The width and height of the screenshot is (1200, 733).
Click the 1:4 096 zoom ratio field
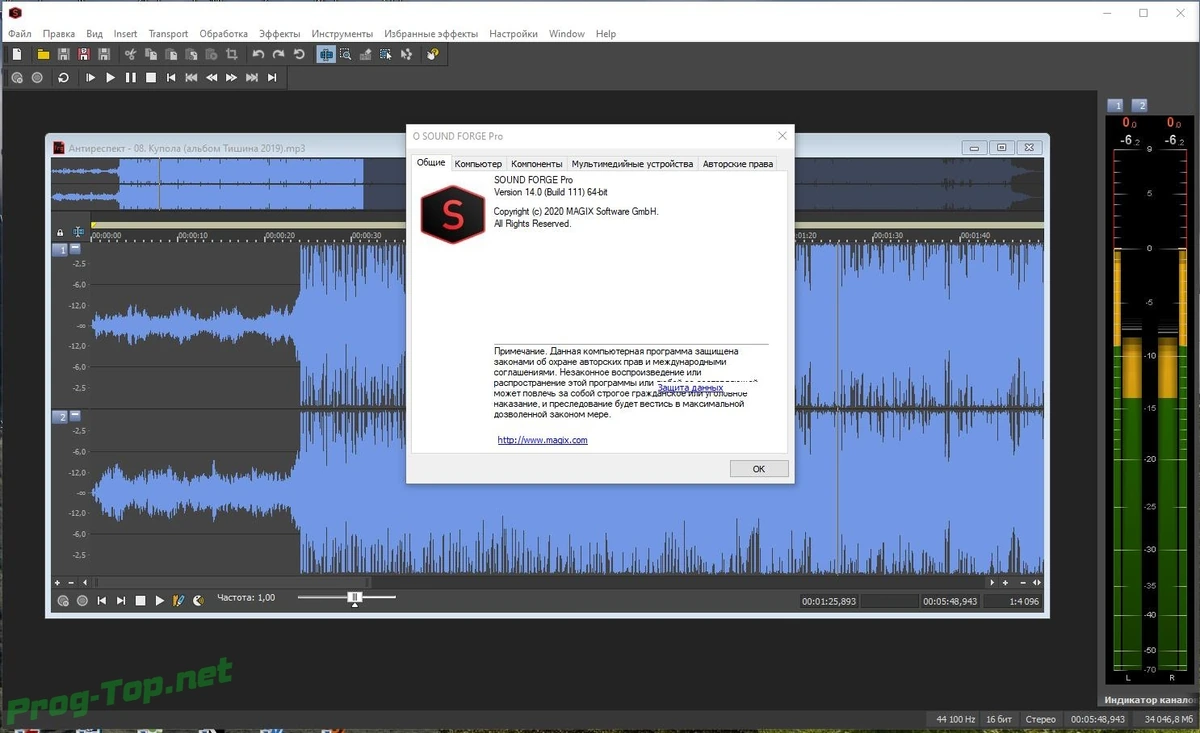[1013, 601]
